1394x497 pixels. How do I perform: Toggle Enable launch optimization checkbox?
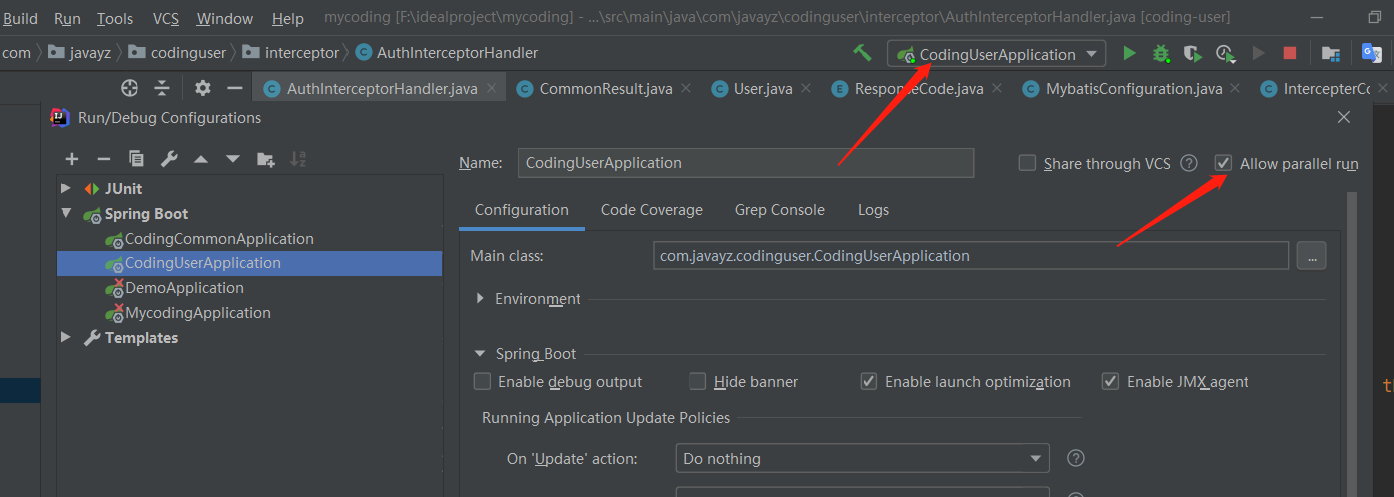point(869,381)
